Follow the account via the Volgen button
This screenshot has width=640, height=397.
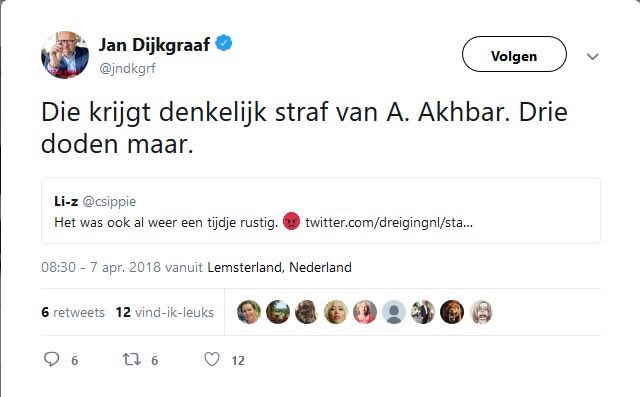coord(514,54)
